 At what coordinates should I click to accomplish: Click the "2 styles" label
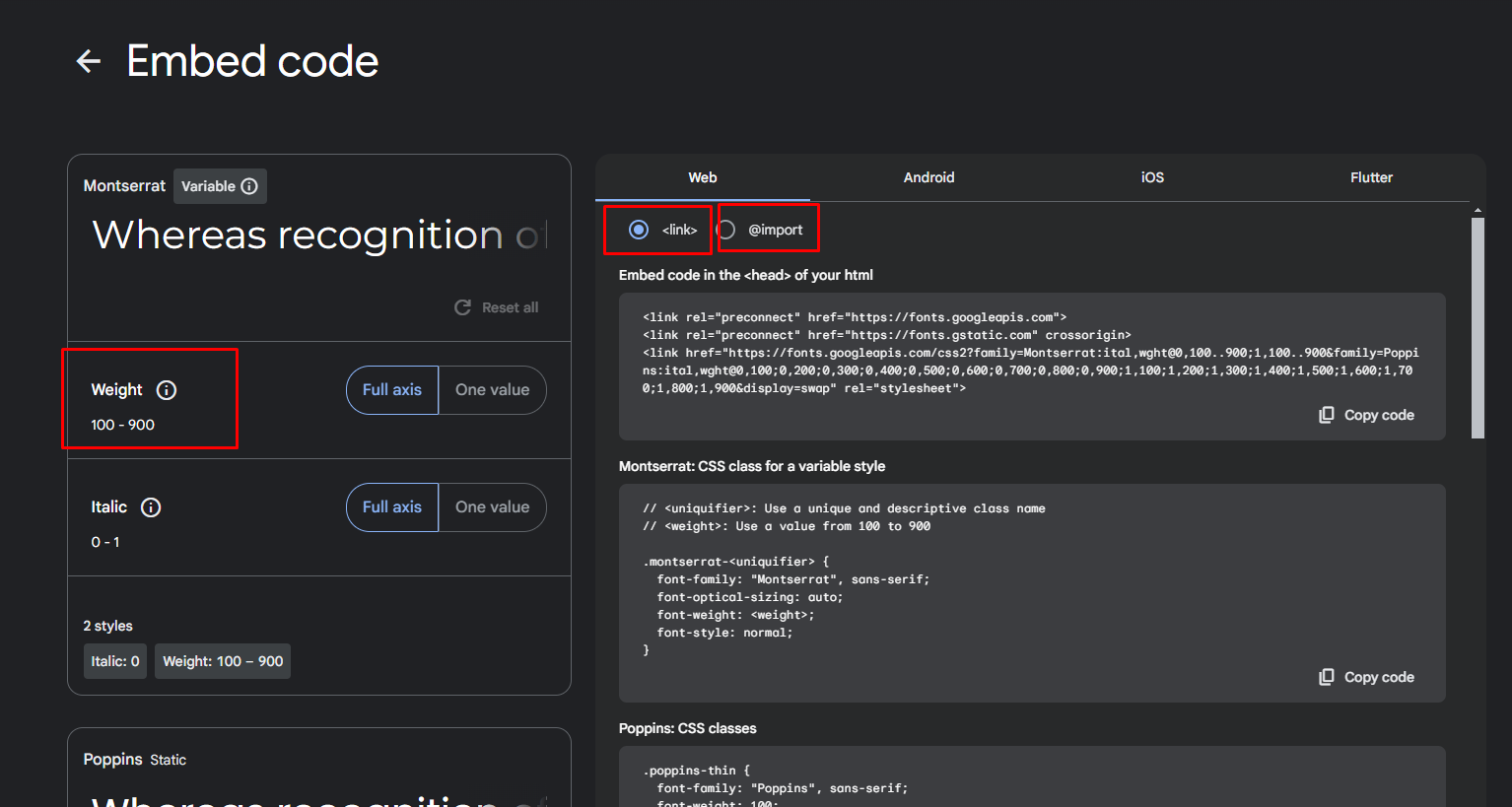coord(107,626)
